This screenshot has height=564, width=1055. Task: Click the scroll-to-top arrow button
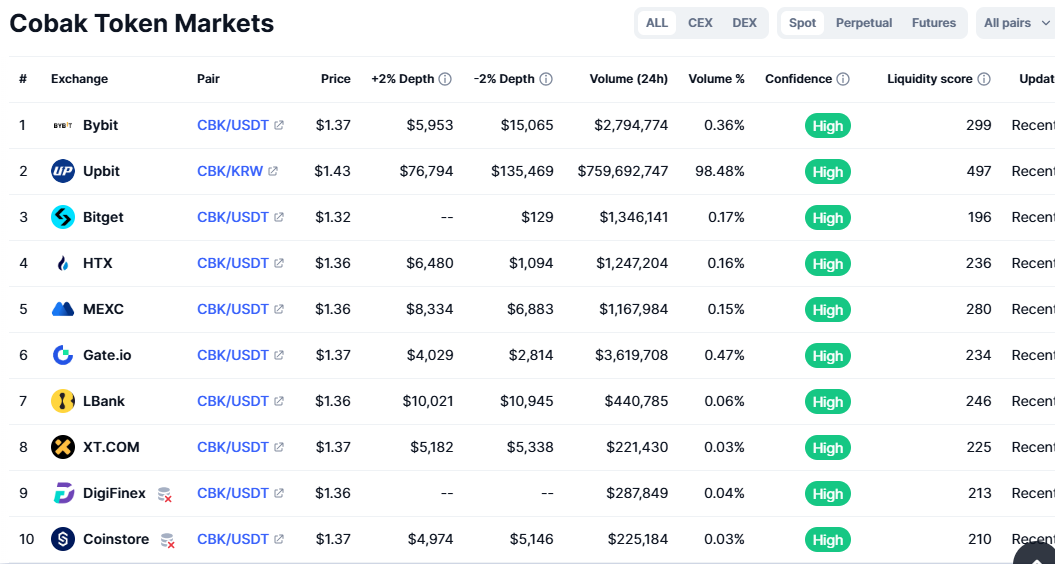1036,553
